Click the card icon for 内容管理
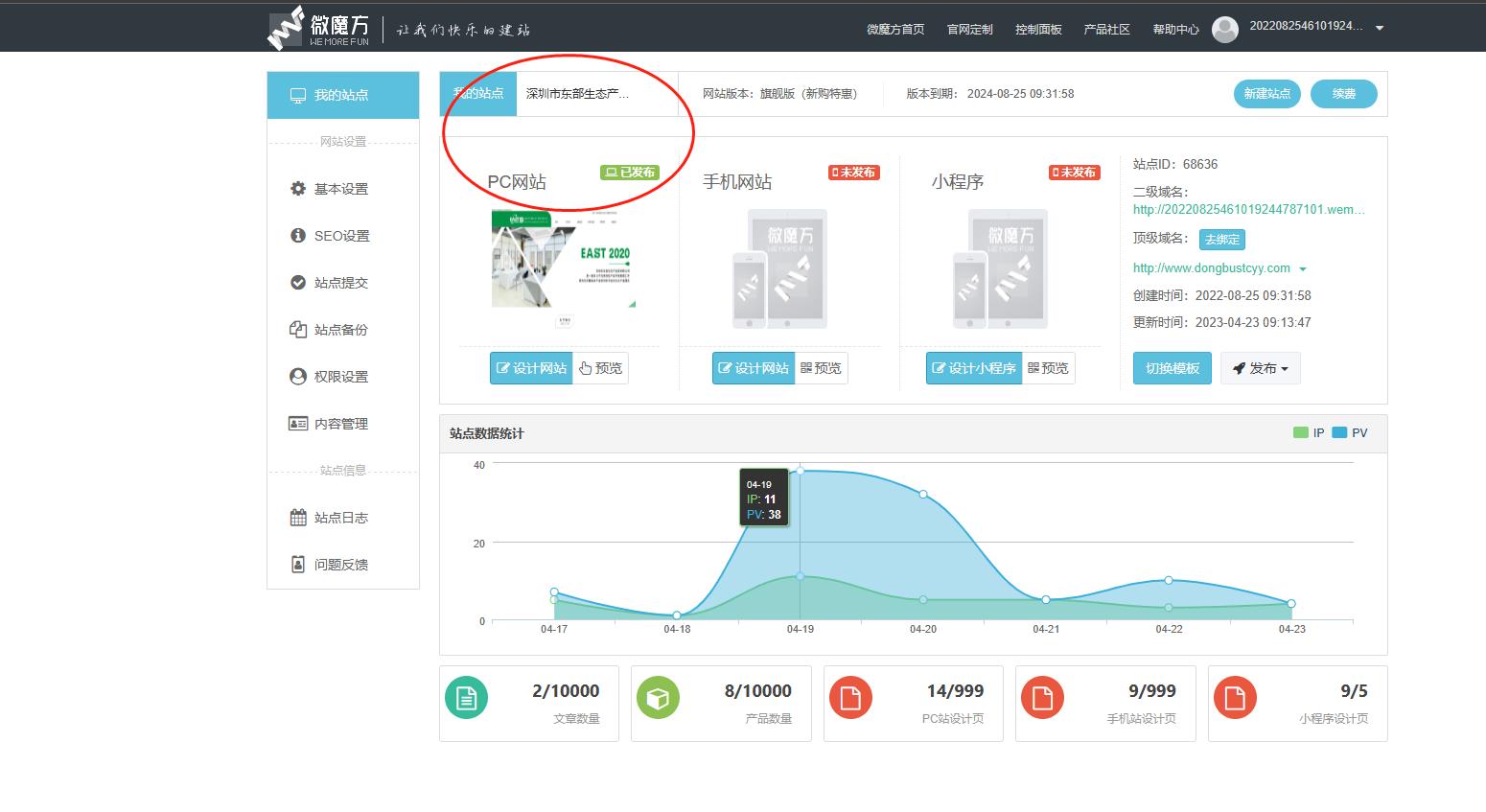This screenshot has width=1486, height=812. (x=298, y=424)
